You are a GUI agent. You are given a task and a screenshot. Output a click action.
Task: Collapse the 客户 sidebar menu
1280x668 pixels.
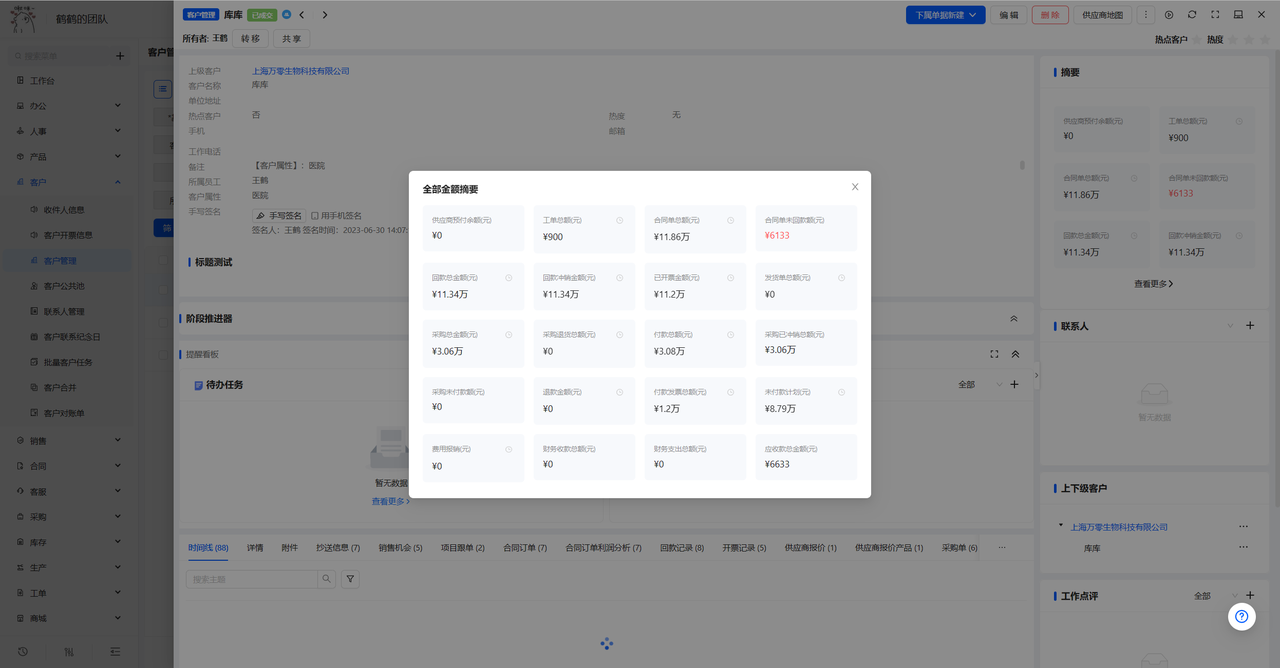click(x=66, y=182)
